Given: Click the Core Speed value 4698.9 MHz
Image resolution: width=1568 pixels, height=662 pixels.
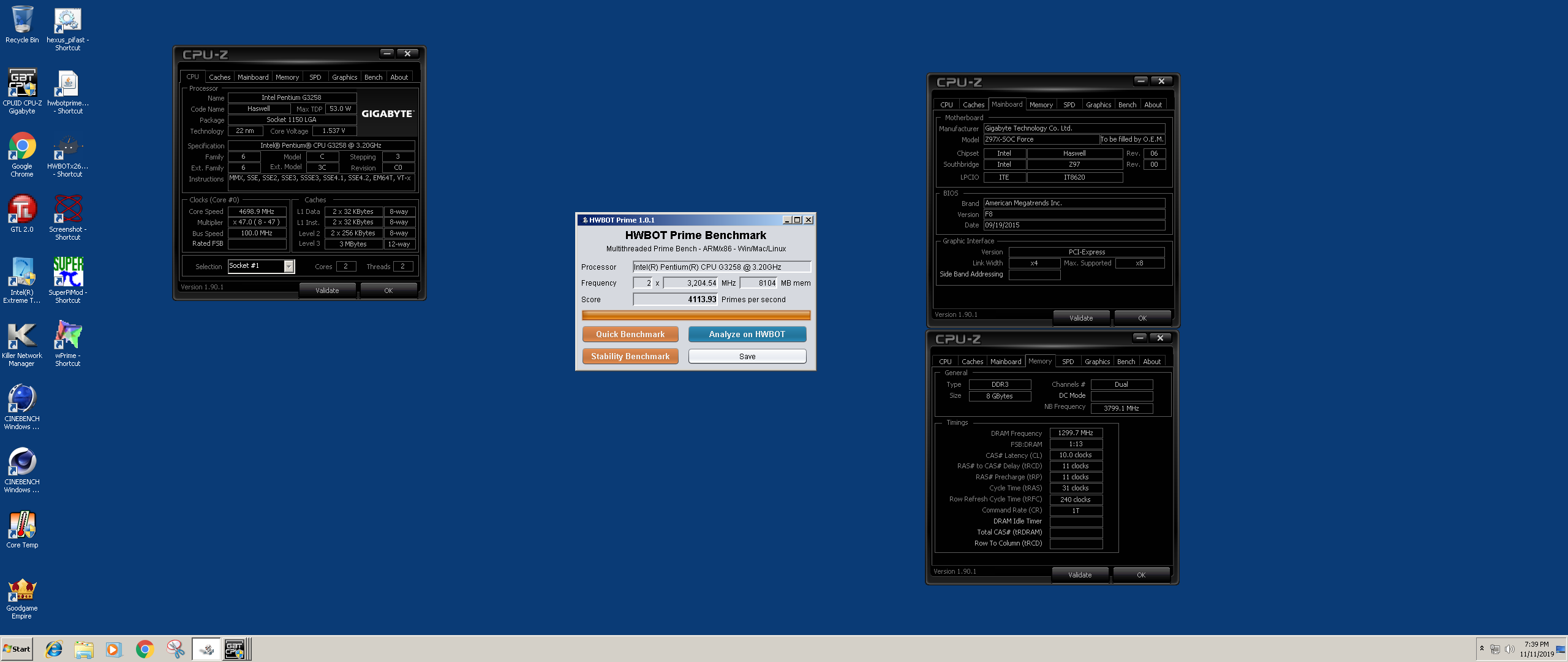Looking at the screenshot, I should click(257, 211).
